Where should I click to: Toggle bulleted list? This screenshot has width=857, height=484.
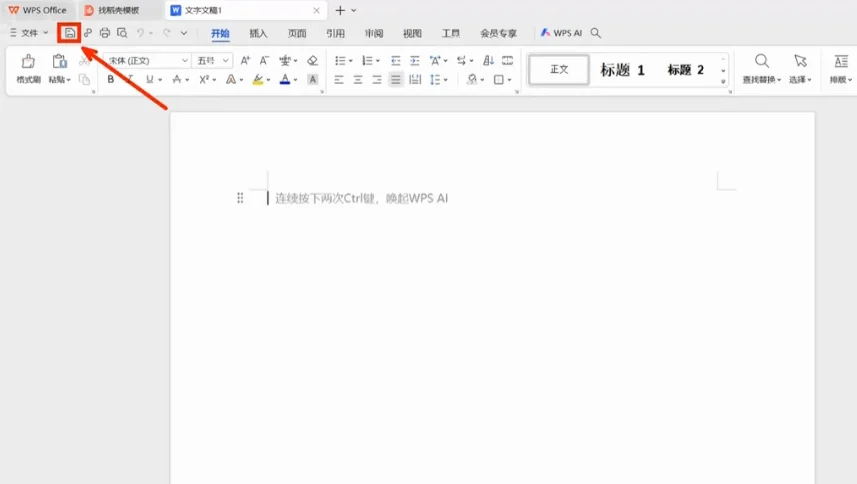[x=340, y=61]
